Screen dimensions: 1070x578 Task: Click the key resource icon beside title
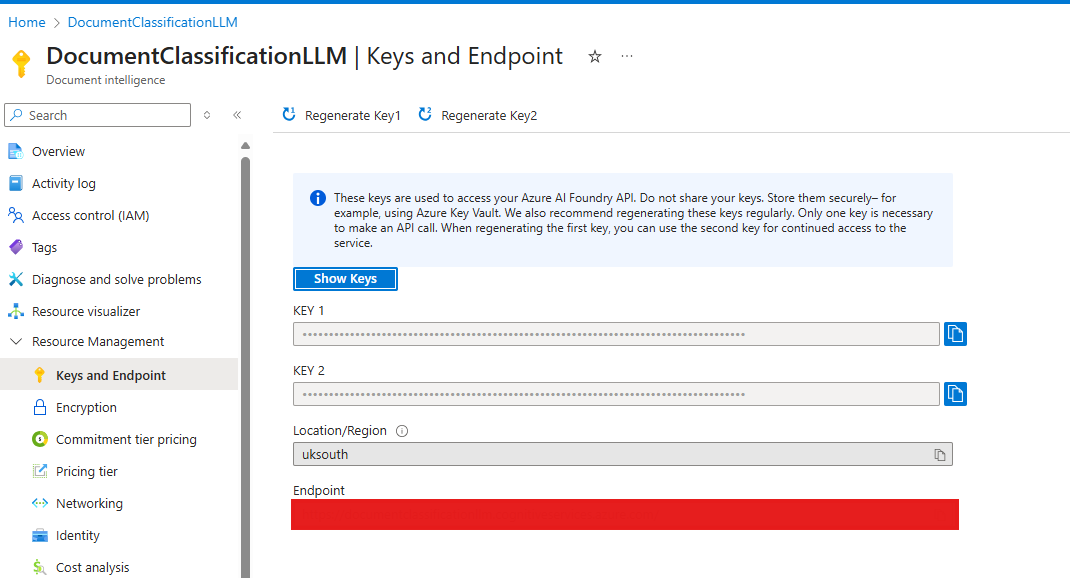(21, 63)
